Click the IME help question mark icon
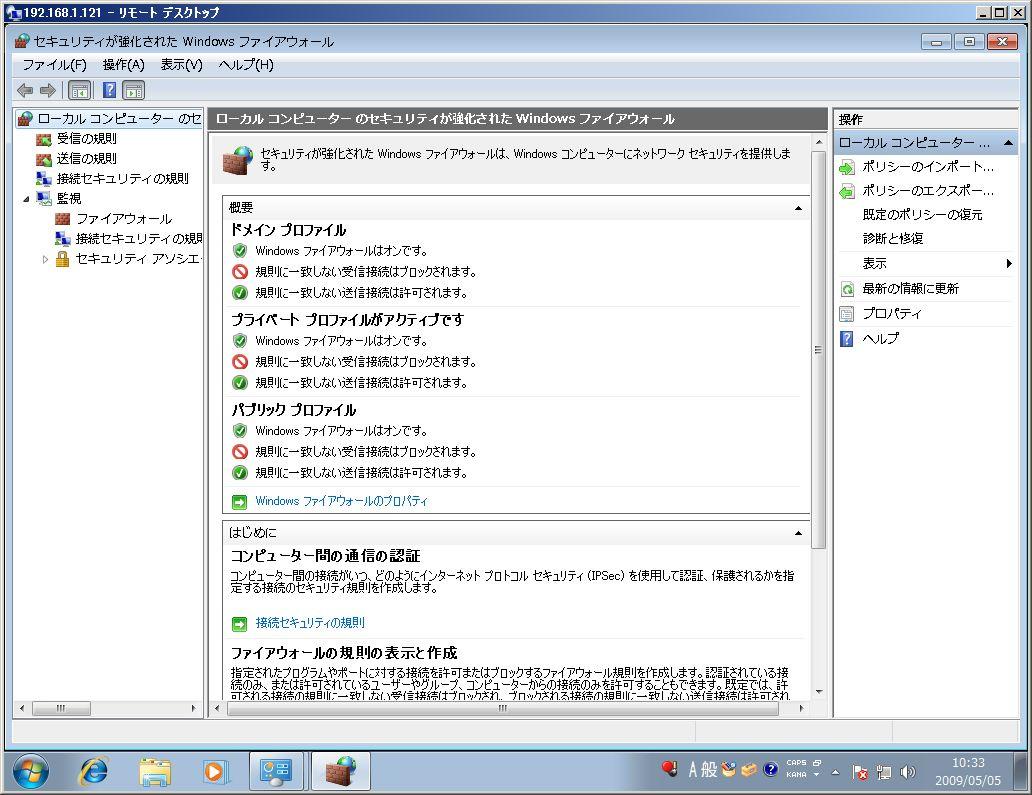Screen dimensions: 1032x795 click(x=771, y=769)
